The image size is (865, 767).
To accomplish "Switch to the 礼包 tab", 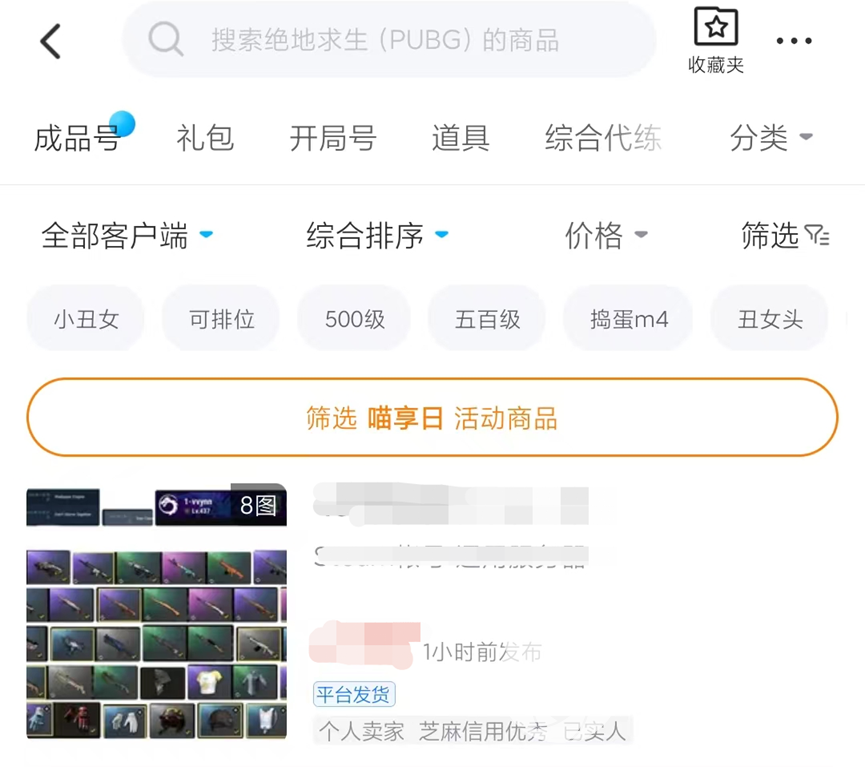I will pyautogui.click(x=205, y=138).
